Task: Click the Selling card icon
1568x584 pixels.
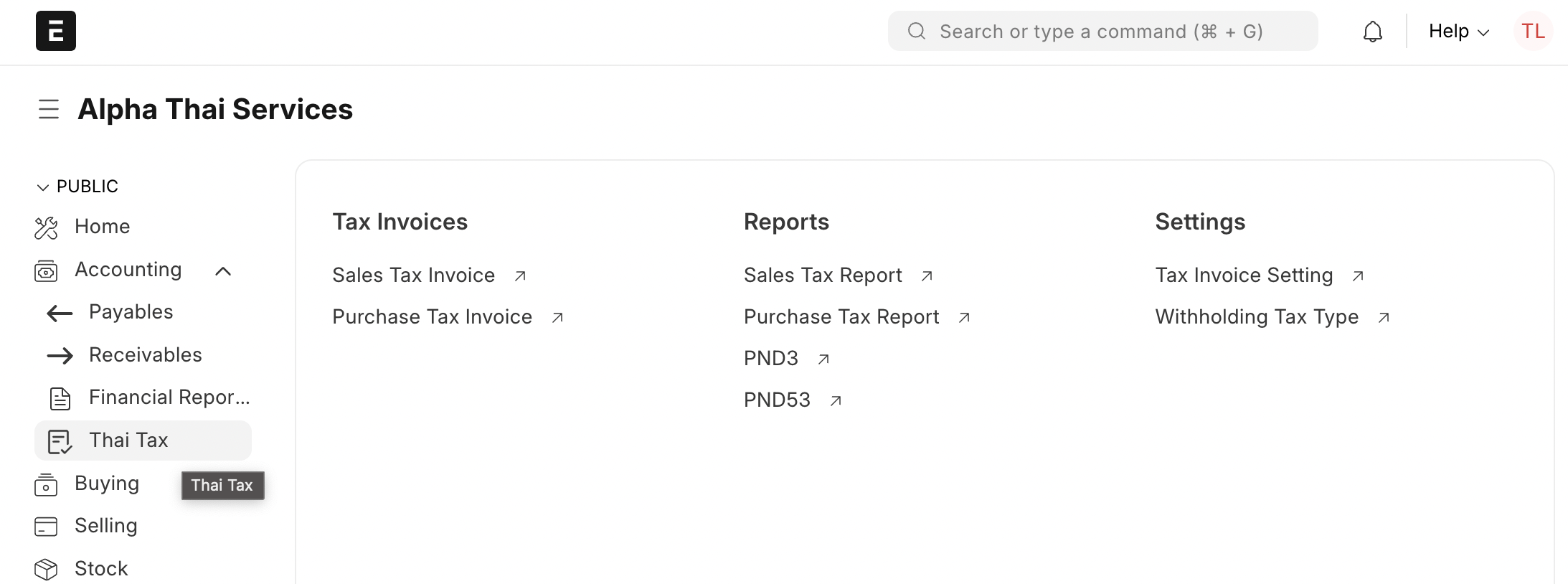Action: [x=46, y=527]
